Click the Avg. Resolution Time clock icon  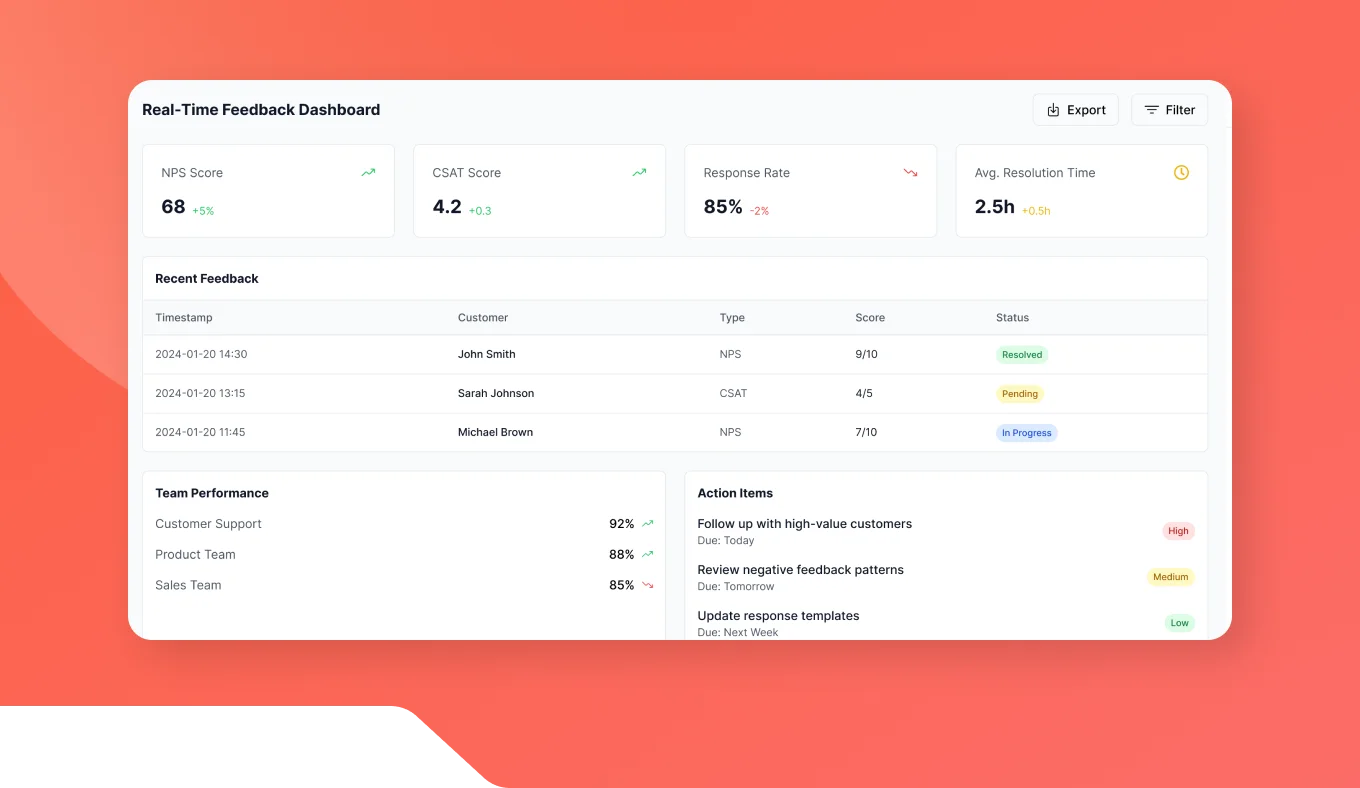(x=1181, y=173)
